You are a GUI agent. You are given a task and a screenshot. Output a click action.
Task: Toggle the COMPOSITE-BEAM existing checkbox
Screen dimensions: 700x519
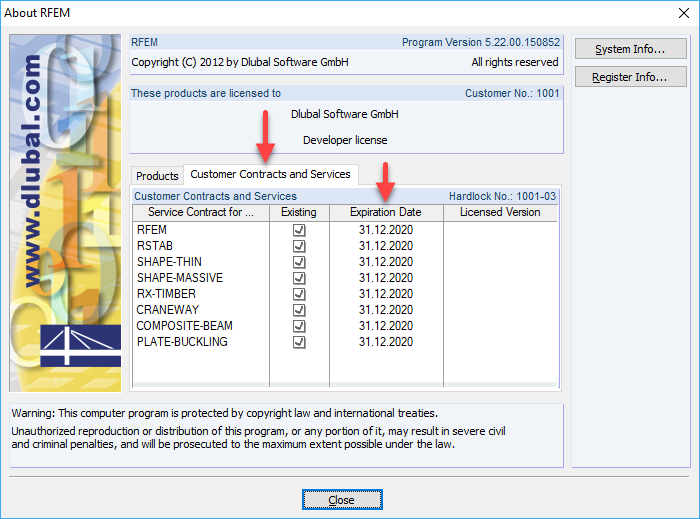tap(299, 326)
